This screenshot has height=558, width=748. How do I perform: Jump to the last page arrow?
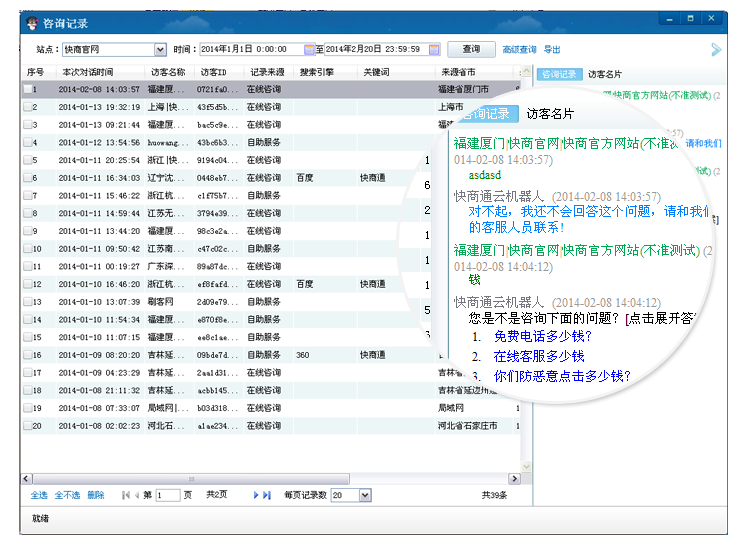point(267,495)
